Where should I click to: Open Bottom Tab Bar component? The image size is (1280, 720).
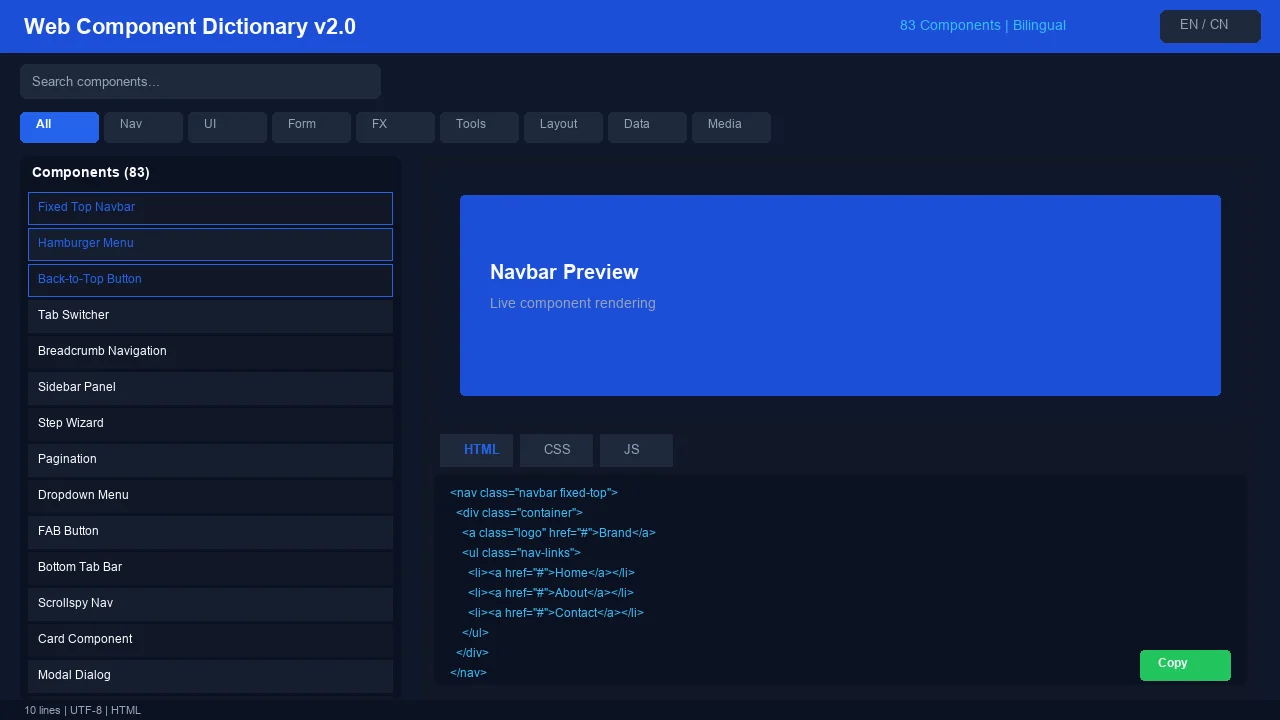click(x=210, y=568)
